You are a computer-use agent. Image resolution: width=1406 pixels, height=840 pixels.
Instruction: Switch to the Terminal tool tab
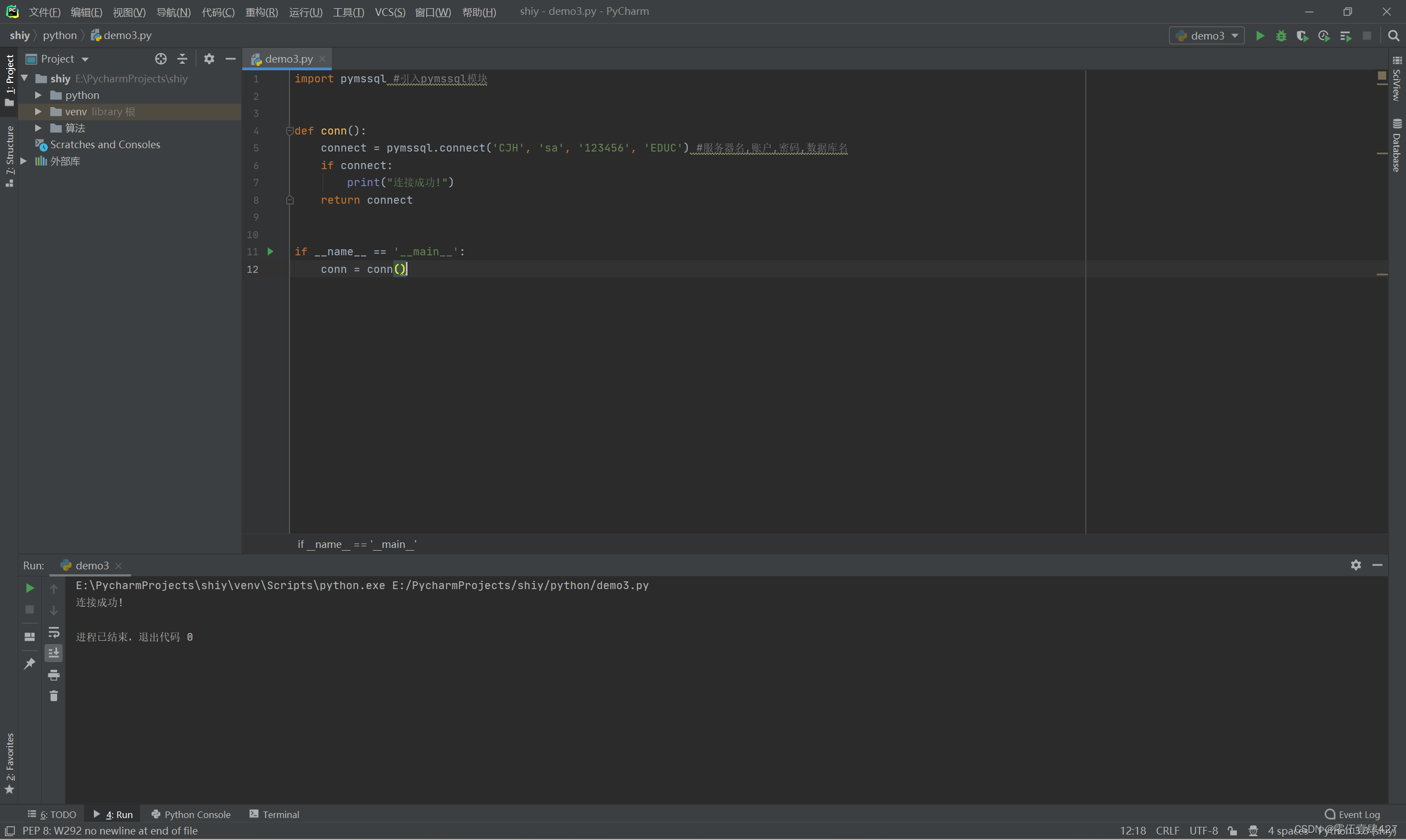click(275, 814)
